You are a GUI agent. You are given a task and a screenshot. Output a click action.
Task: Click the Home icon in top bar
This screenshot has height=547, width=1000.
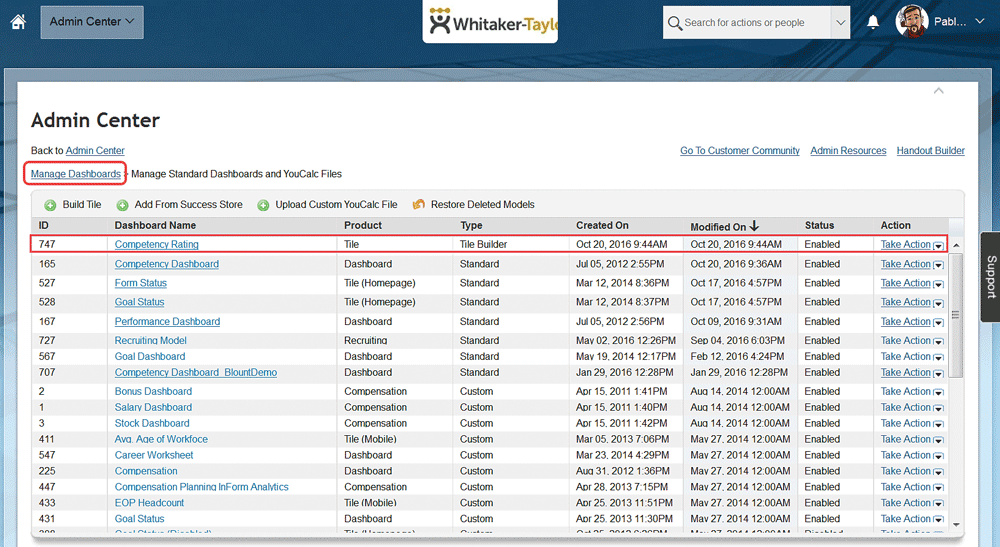click(x=17, y=22)
